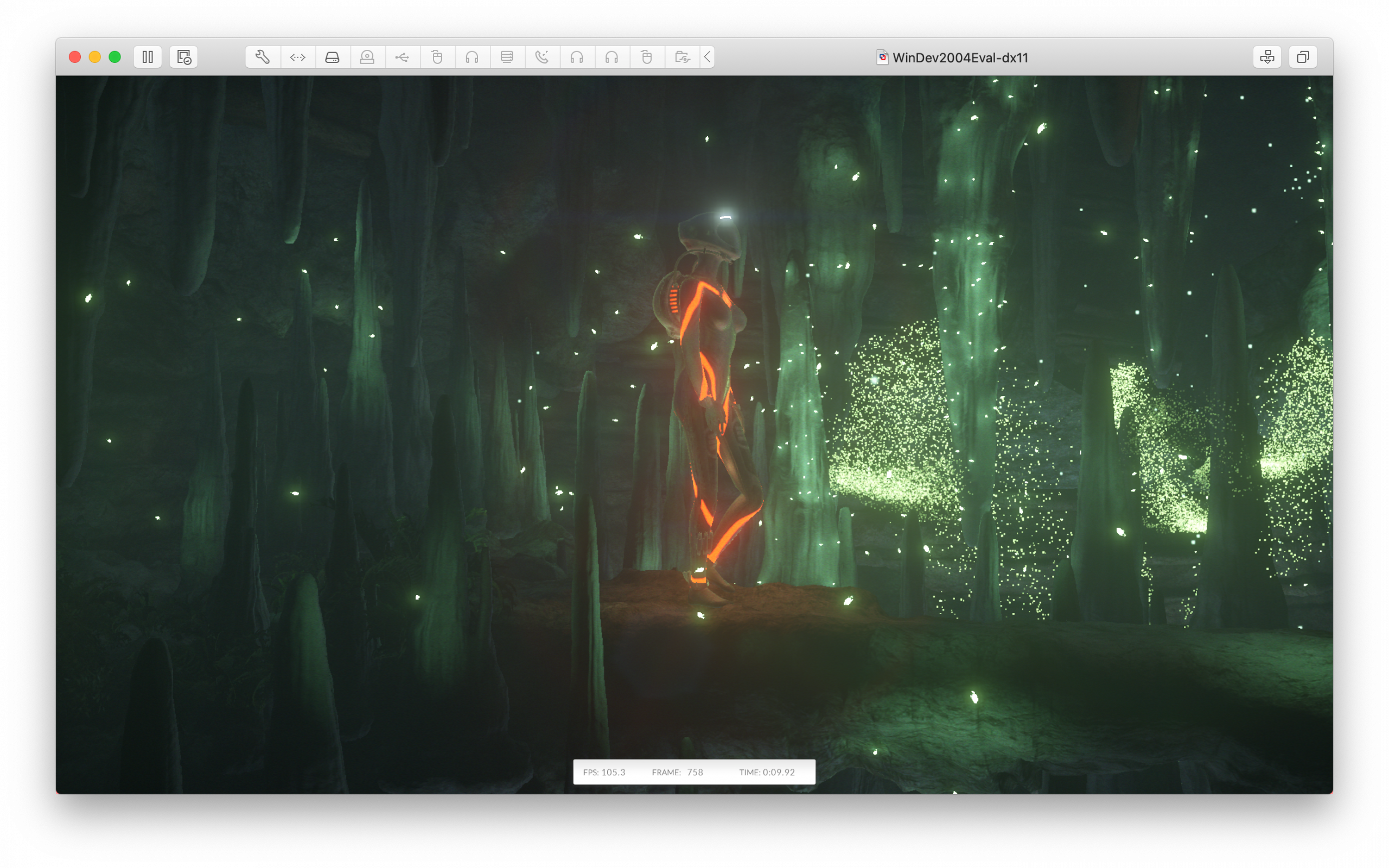The width and height of the screenshot is (1389, 868).
Task: Click the headphones icon next to the list icon
Action: point(472,57)
